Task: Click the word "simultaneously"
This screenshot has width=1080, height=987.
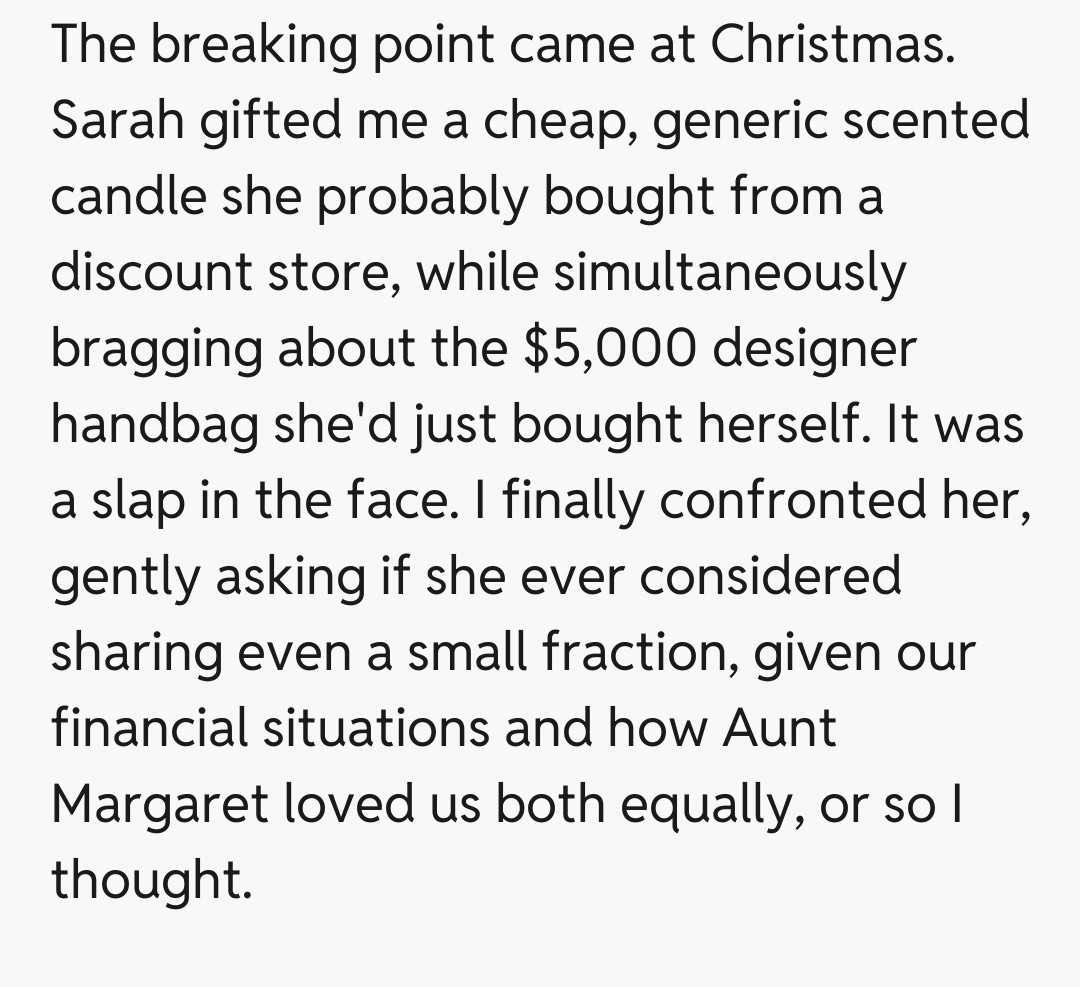Action: (729, 274)
